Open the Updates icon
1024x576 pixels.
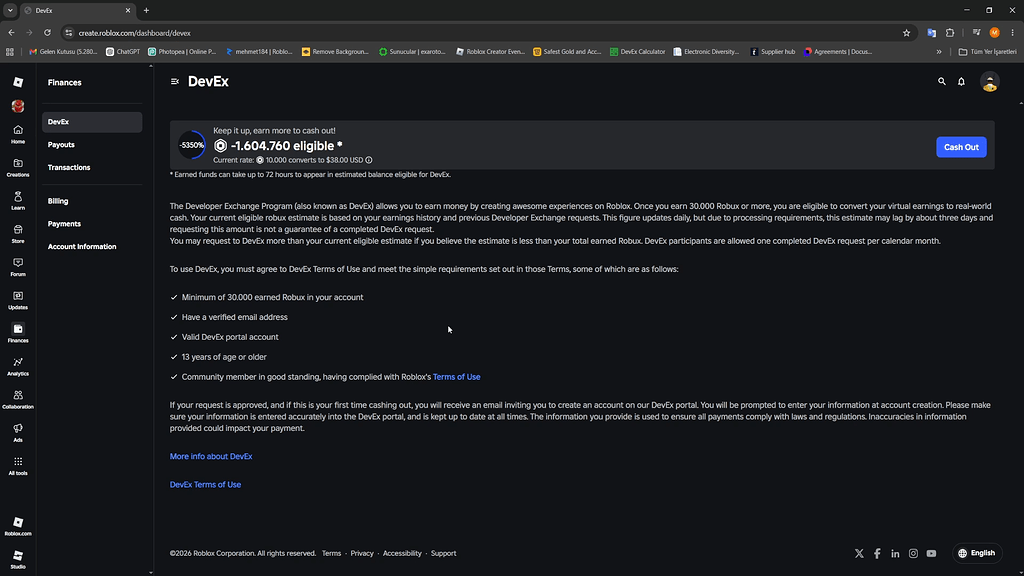[18, 300]
